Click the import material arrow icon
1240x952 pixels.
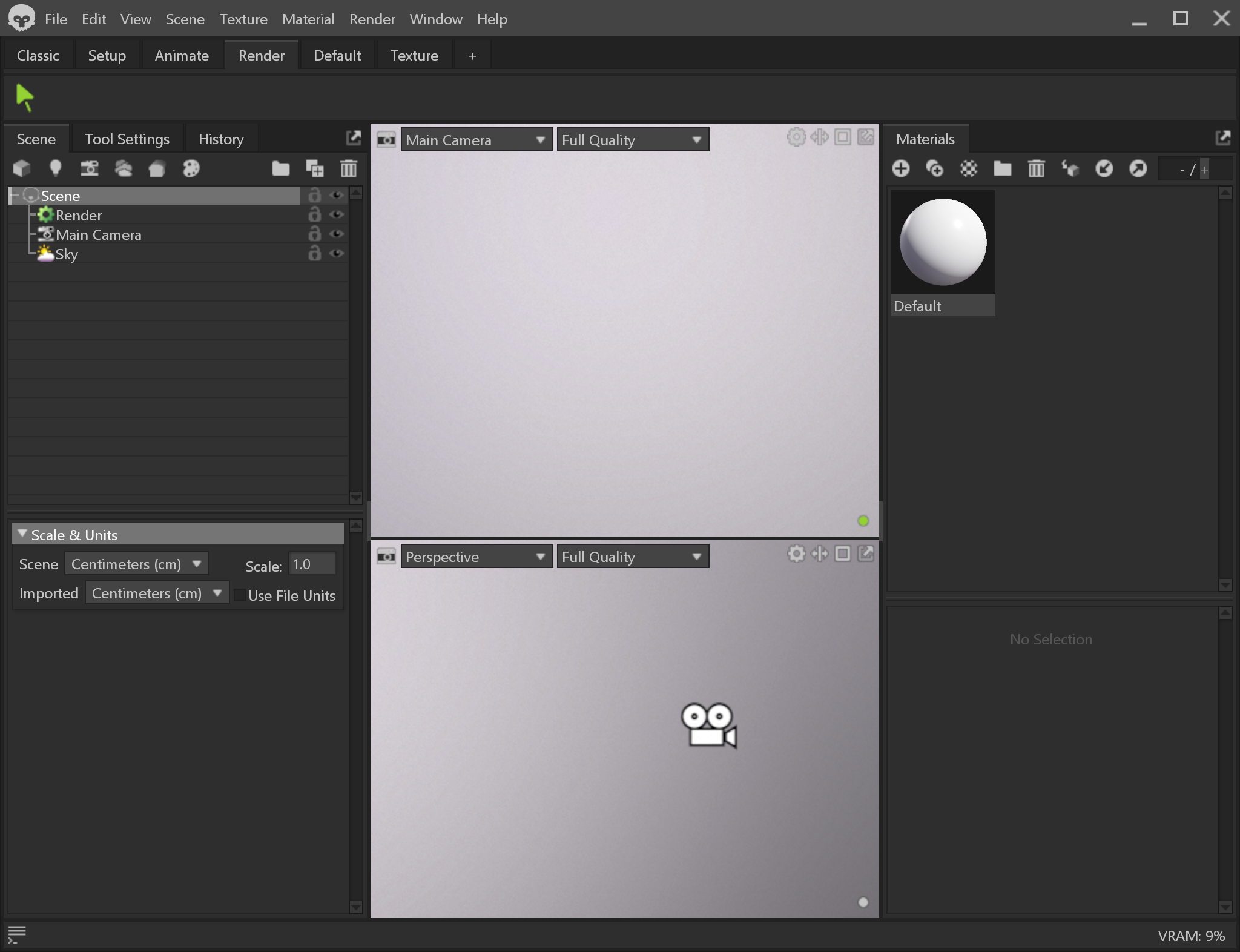pyautogui.click(x=1104, y=168)
